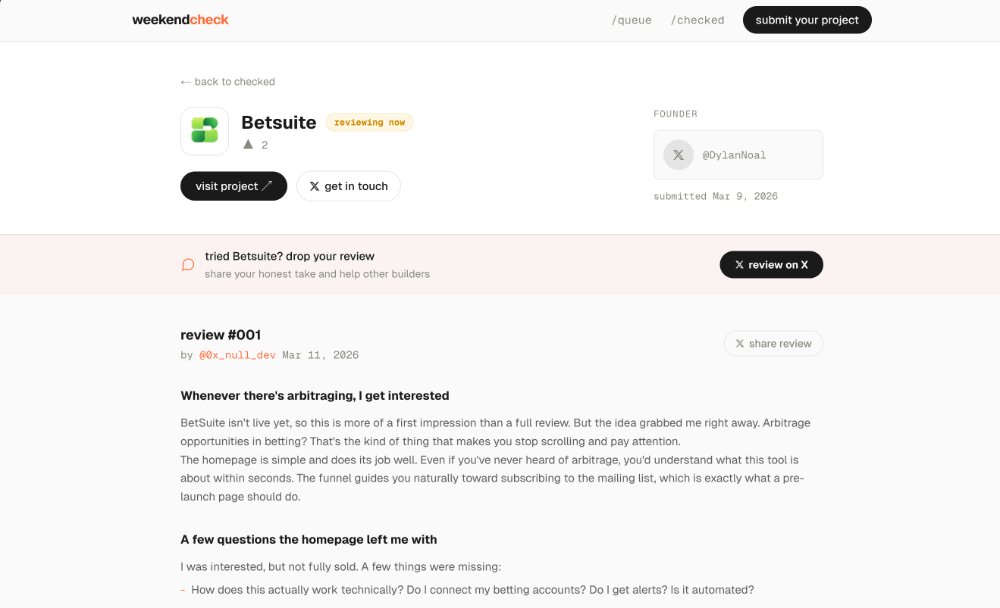
Task: Go back to checked list
Action: click(228, 82)
